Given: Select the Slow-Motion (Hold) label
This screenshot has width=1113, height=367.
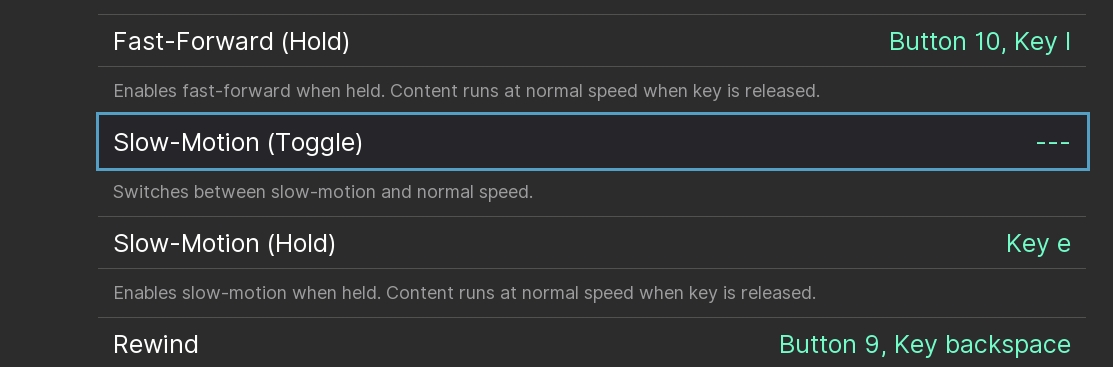Looking at the screenshot, I should pyautogui.click(x=224, y=243).
